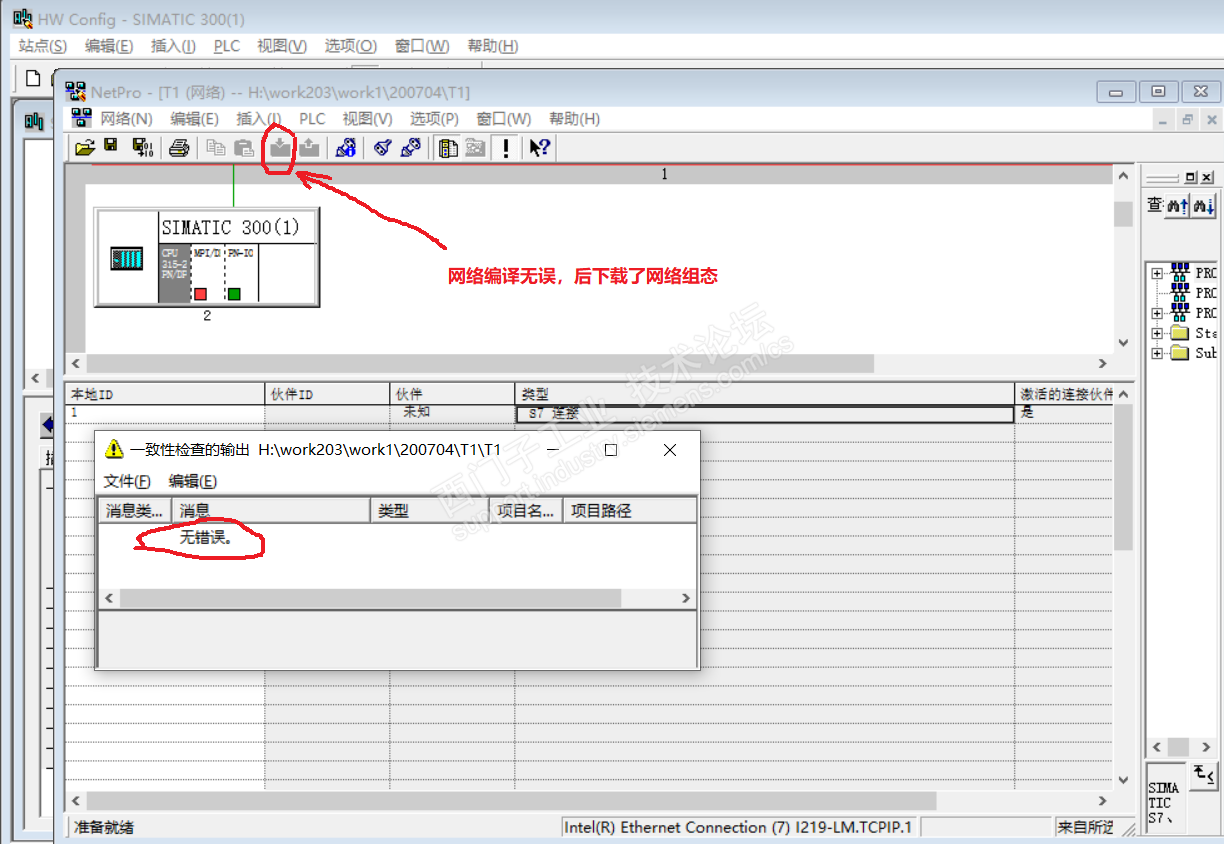
Task: Search upward in catalog with binoculars
Action: pyautogui.click(x=1177, y=206)
